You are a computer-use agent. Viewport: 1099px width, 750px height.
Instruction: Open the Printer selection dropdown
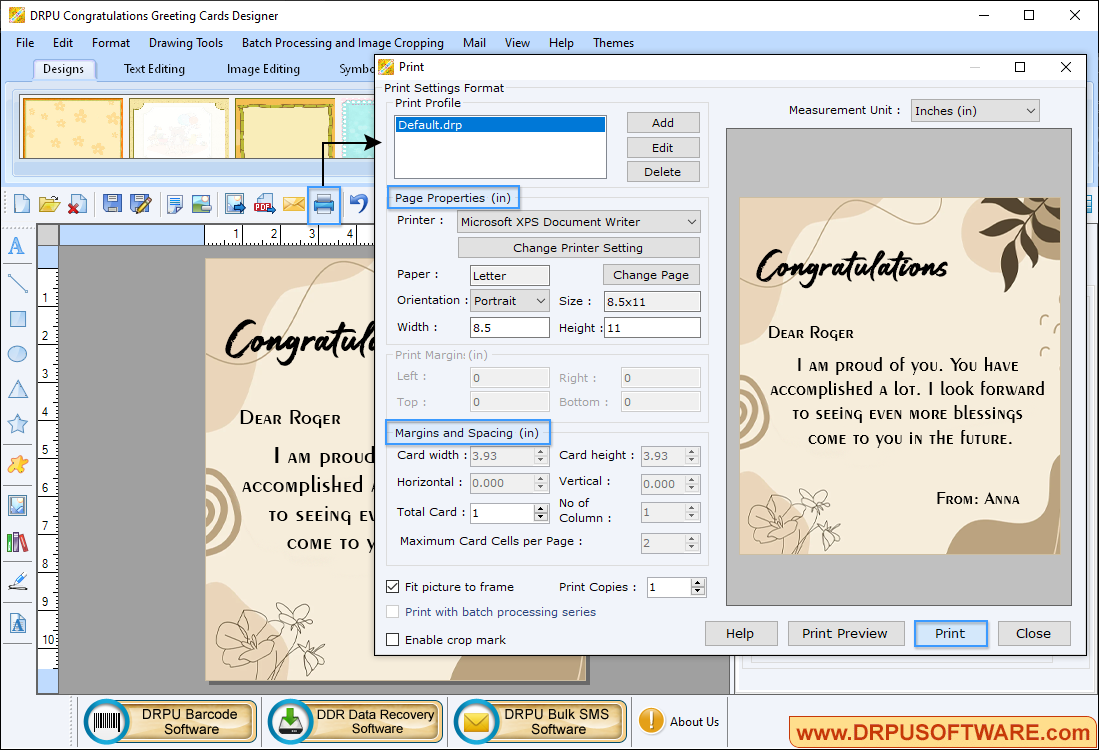click(689, 221)
